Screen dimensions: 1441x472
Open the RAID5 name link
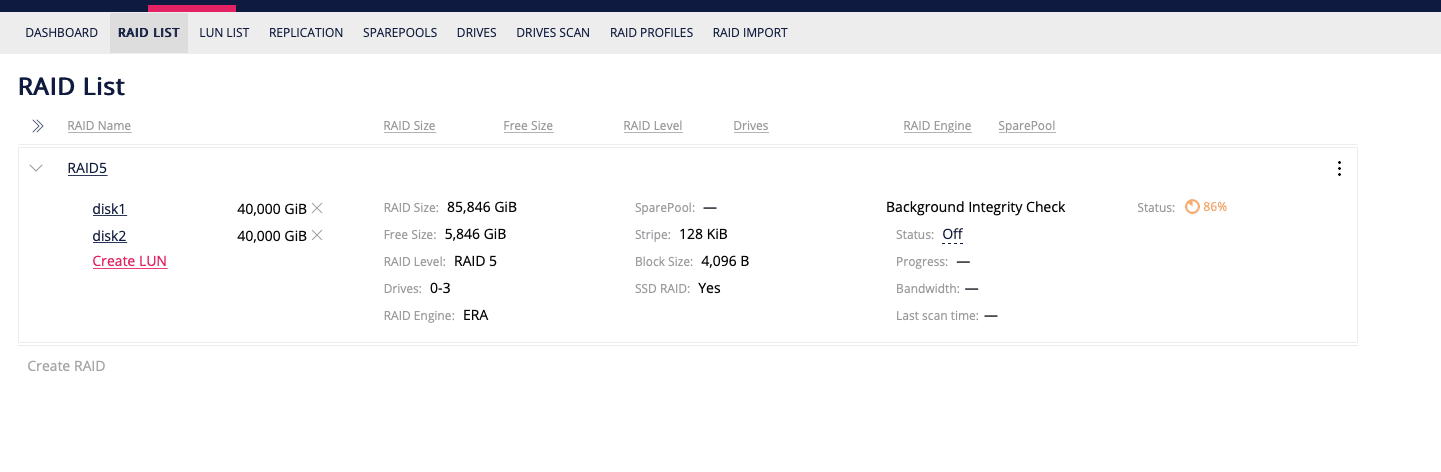click(x=87, y=168)
